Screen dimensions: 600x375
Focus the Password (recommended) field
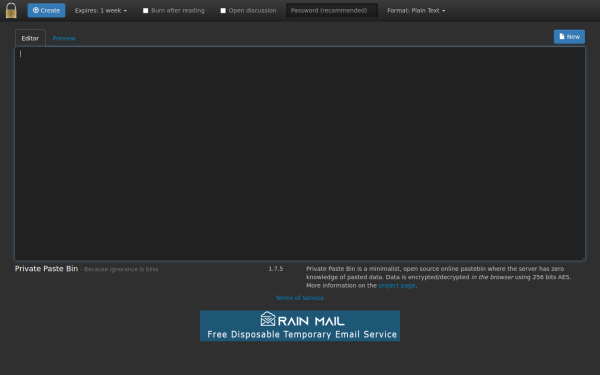pyautogui.click(x=332, y=10)
